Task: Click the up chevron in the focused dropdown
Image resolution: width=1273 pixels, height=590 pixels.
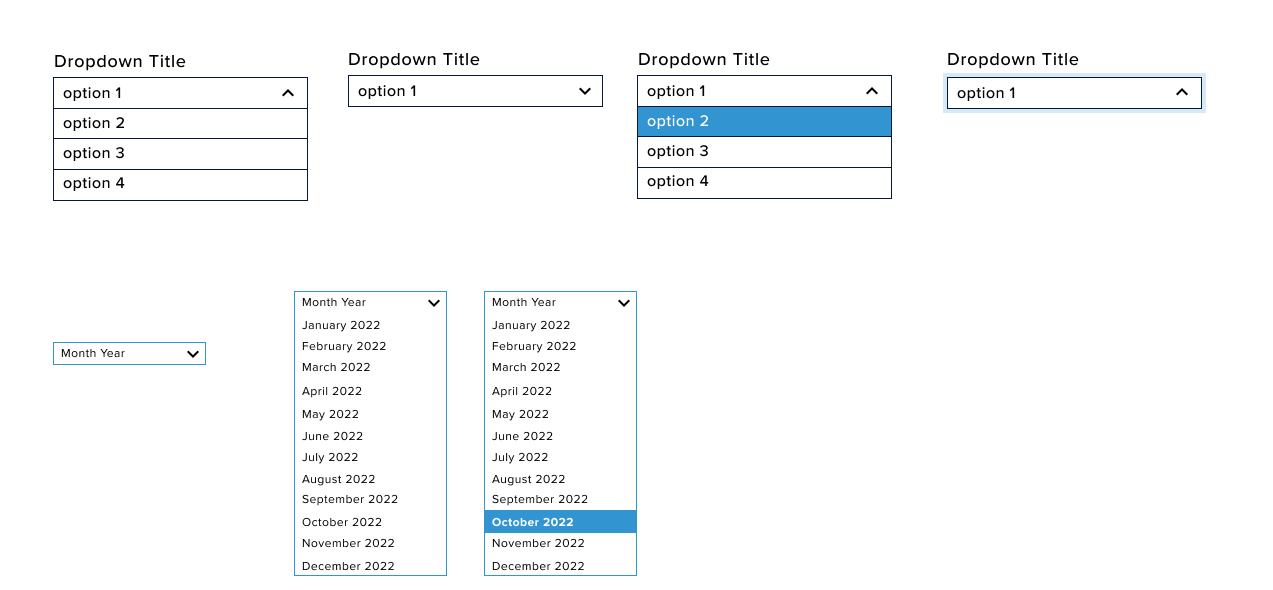Action: 1182,92
